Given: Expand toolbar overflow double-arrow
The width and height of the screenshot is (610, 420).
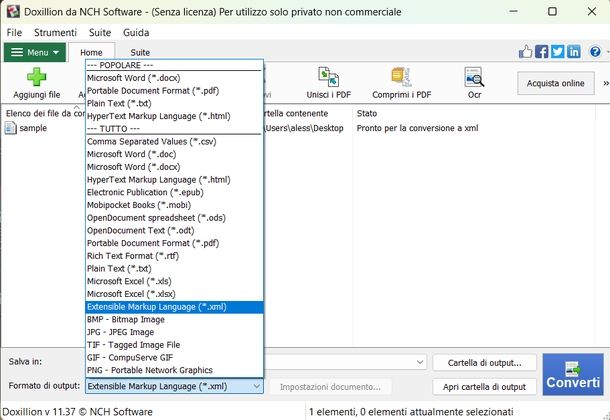Looking at the screenshot, I should coord(605,83).
